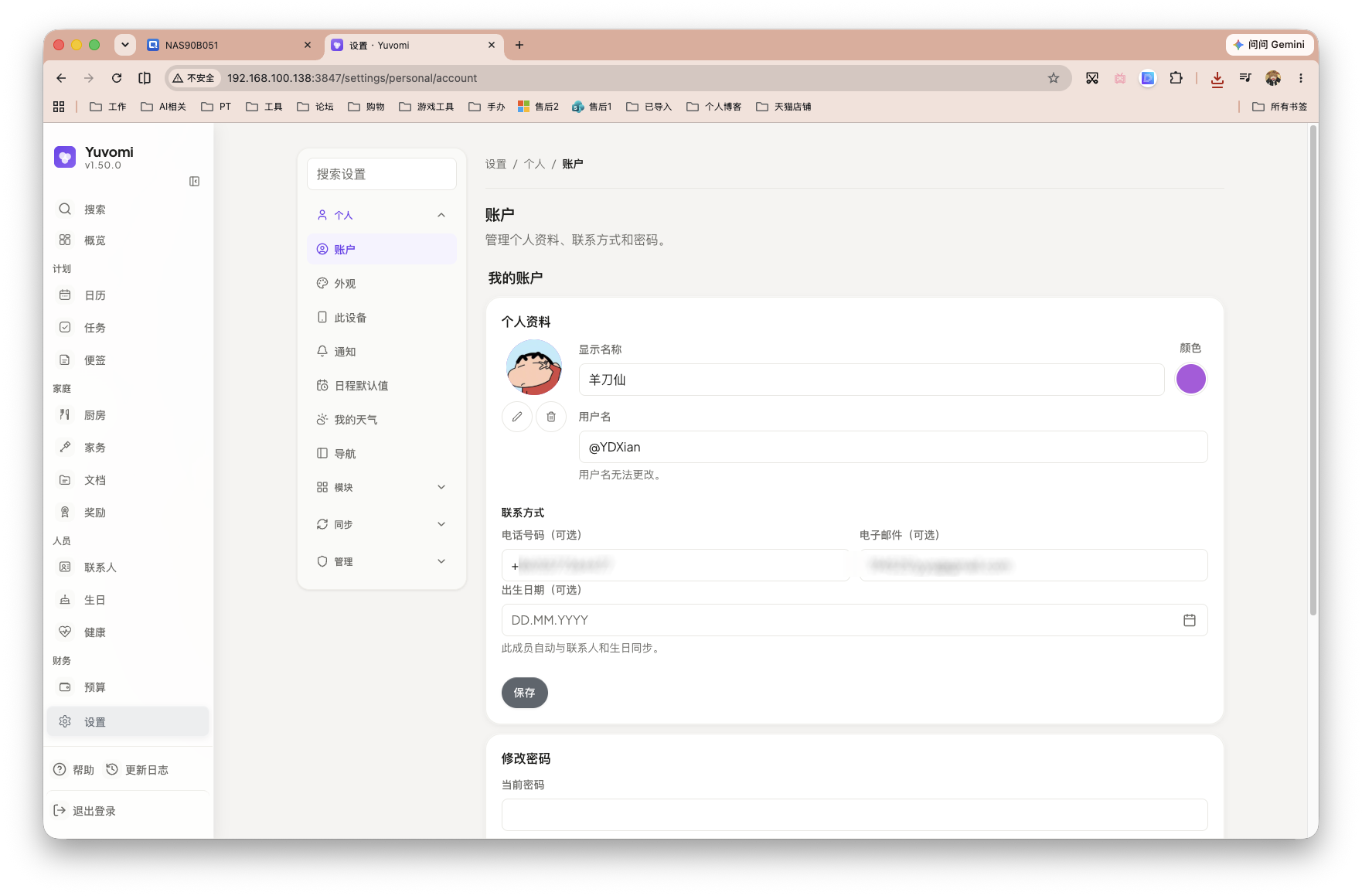1362x896 pixels.
Task: Switch to the NAS90B051 browser tab
Action: 229,45
